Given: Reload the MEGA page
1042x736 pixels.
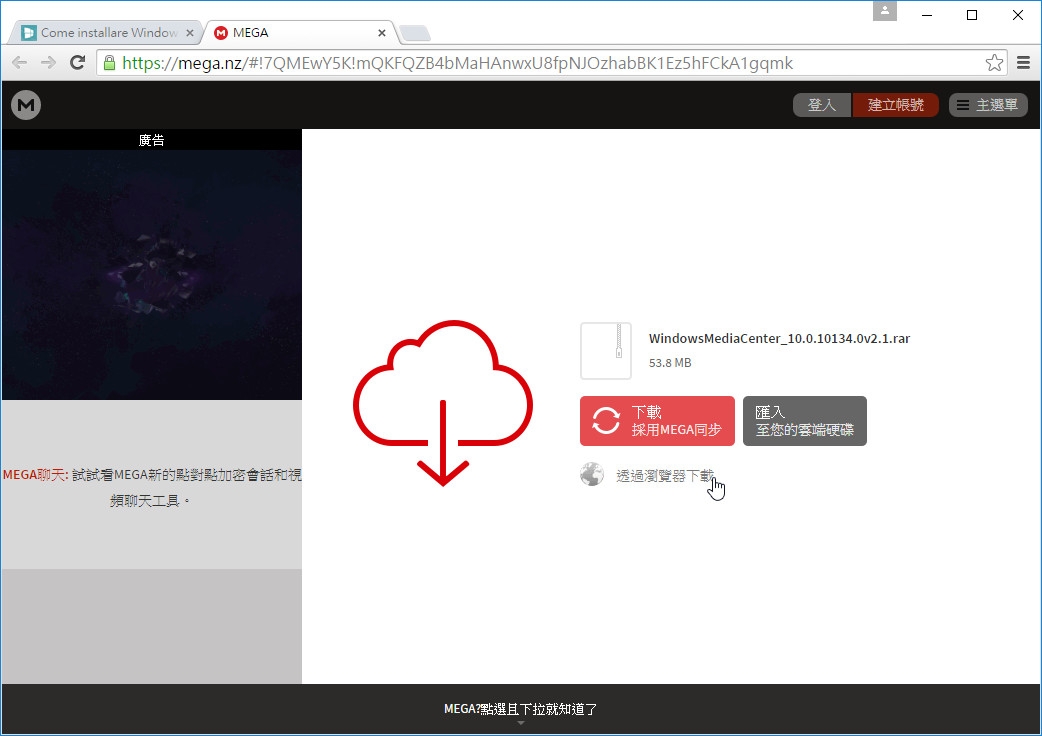Looking at the screenshot, I should (x=78, y=63).
